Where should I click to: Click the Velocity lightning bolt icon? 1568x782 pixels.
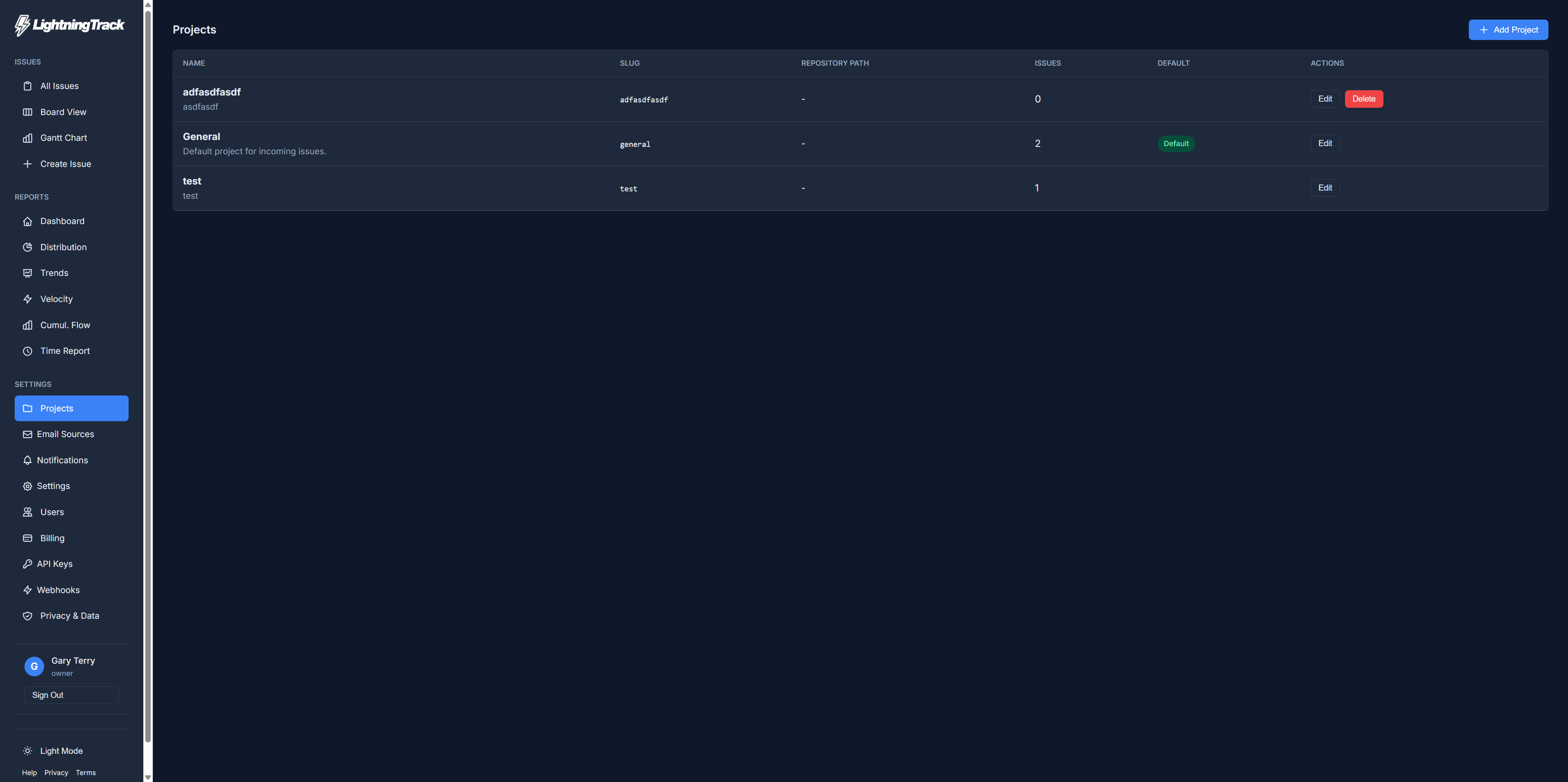[x=27, y=299]
